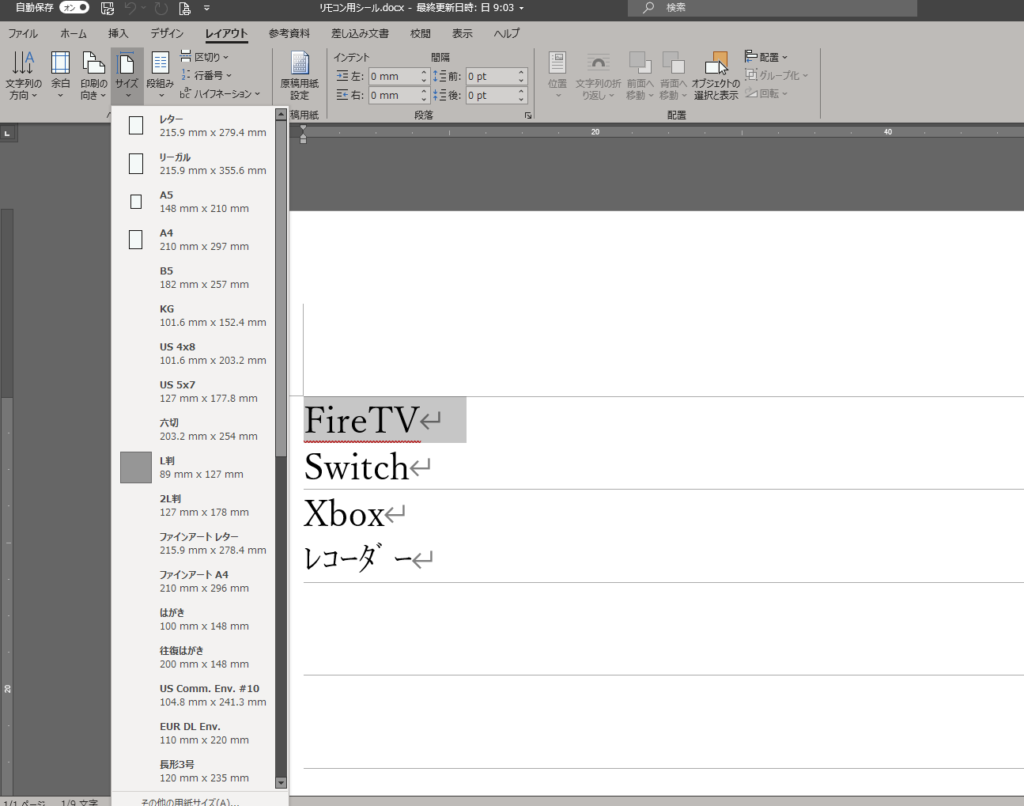Screen dimensions: 1024x806
Task: Click その他の用紙サイズ more sizes link
Action: 190,801
